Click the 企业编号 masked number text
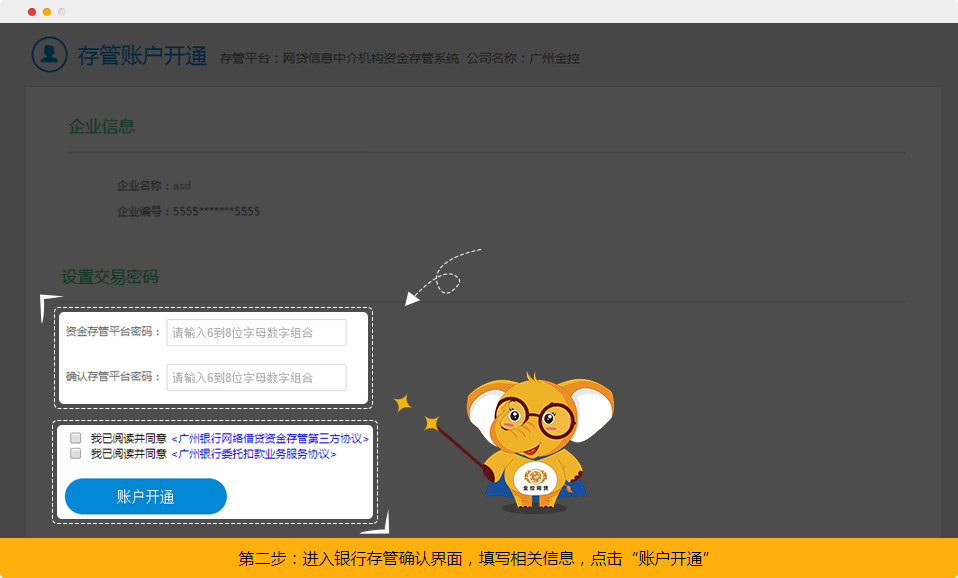 [216, 212]
